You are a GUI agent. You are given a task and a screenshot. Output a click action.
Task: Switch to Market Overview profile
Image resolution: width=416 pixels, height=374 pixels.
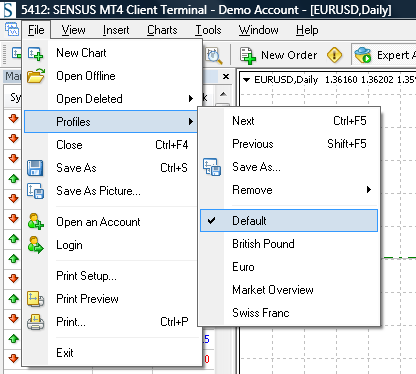(x=289, y=290)
